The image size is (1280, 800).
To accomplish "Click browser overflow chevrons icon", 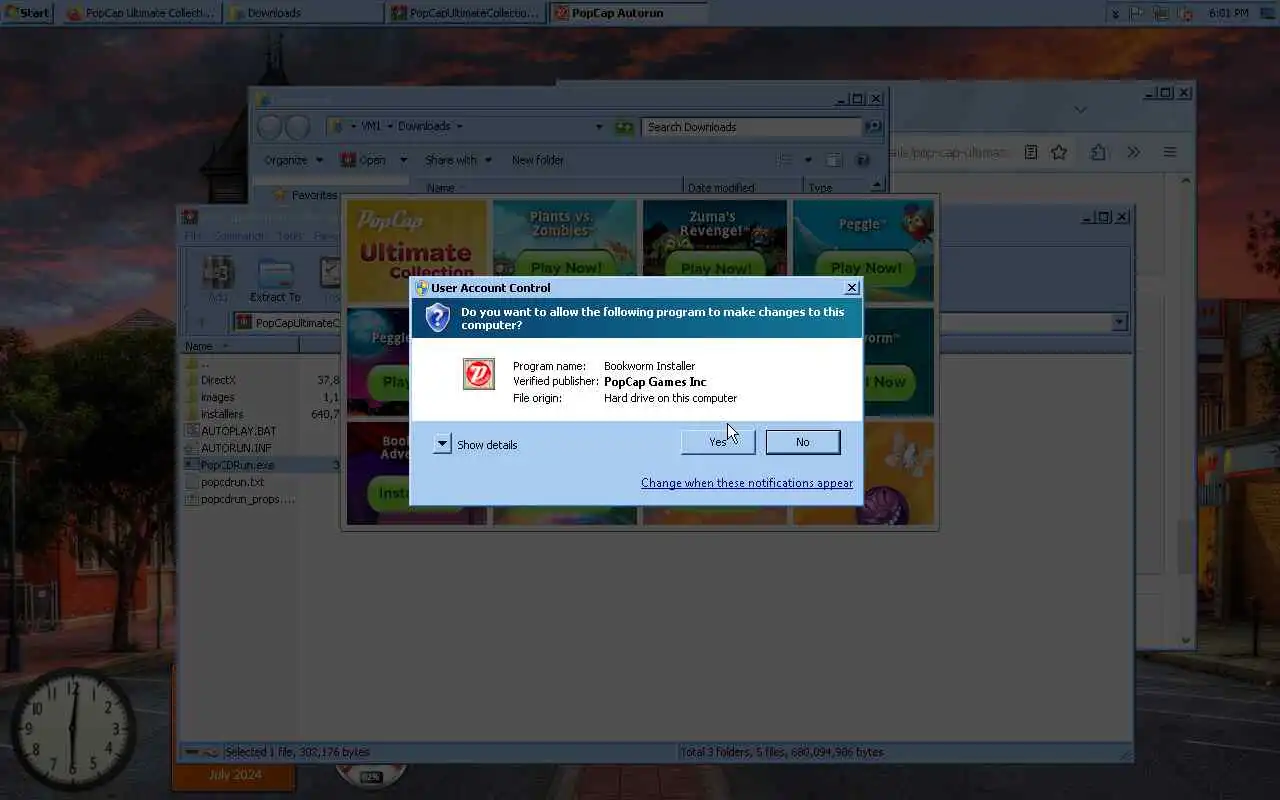I will point(1133,152).
